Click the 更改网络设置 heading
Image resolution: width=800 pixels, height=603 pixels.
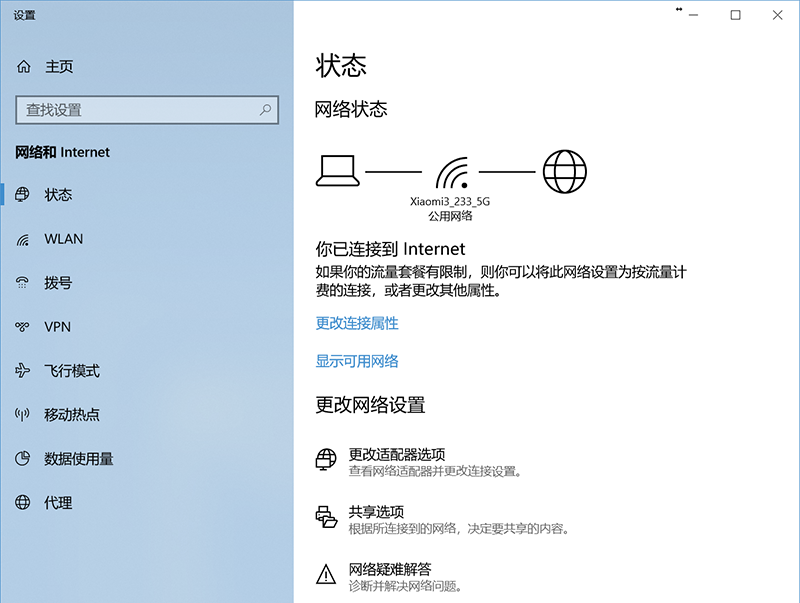pos(370,405)
